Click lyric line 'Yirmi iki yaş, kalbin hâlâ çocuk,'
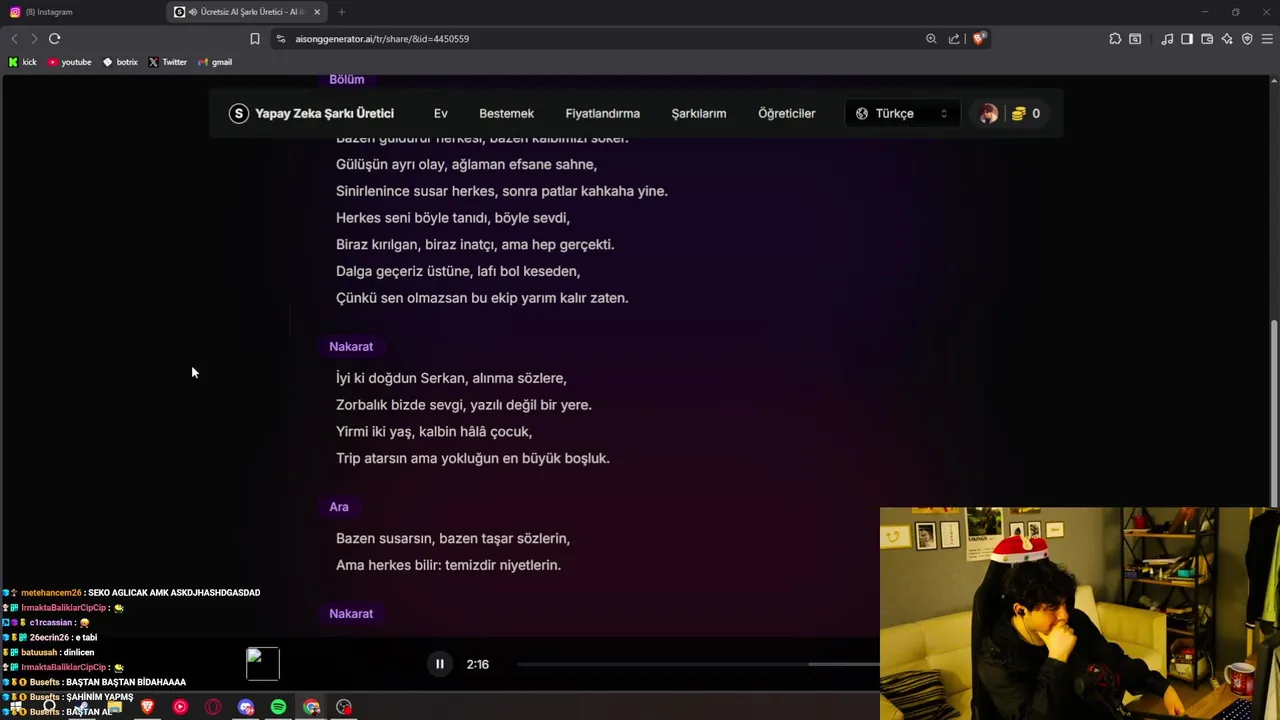This screenshot has height=720, width=1280. 434,431
